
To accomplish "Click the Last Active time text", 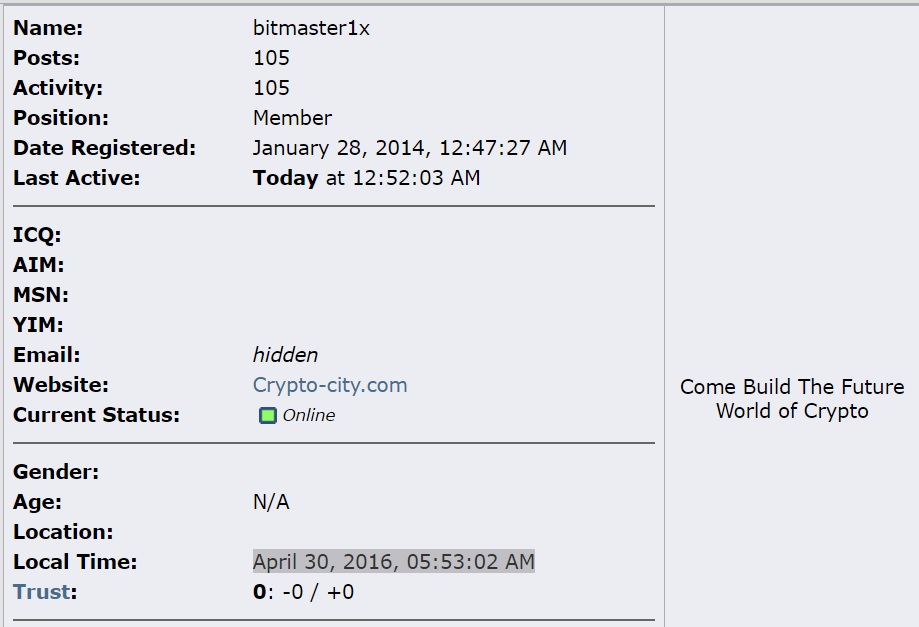I will point(366,178).
